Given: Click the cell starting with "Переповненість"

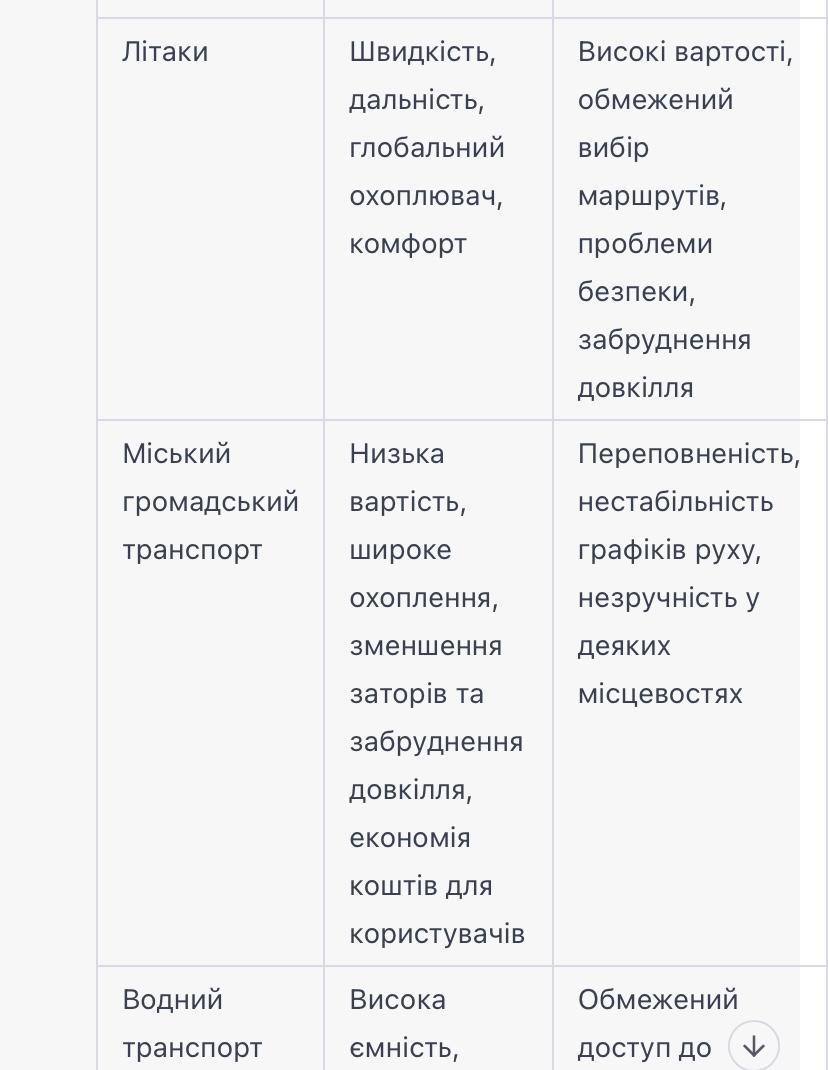Looking at the screenshot, I should coord(688,573).
